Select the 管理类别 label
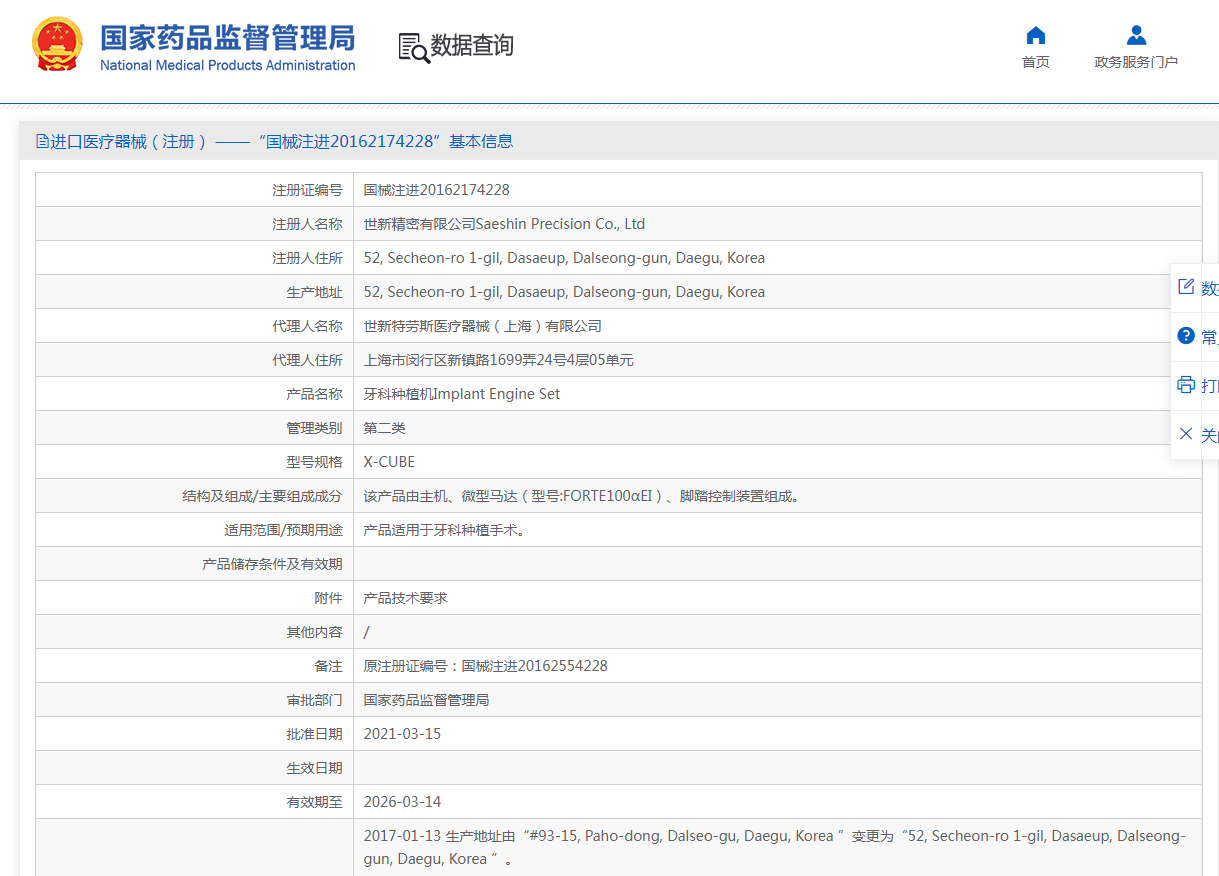This screenshot has height=876, width=1219. tap(314, 428)
